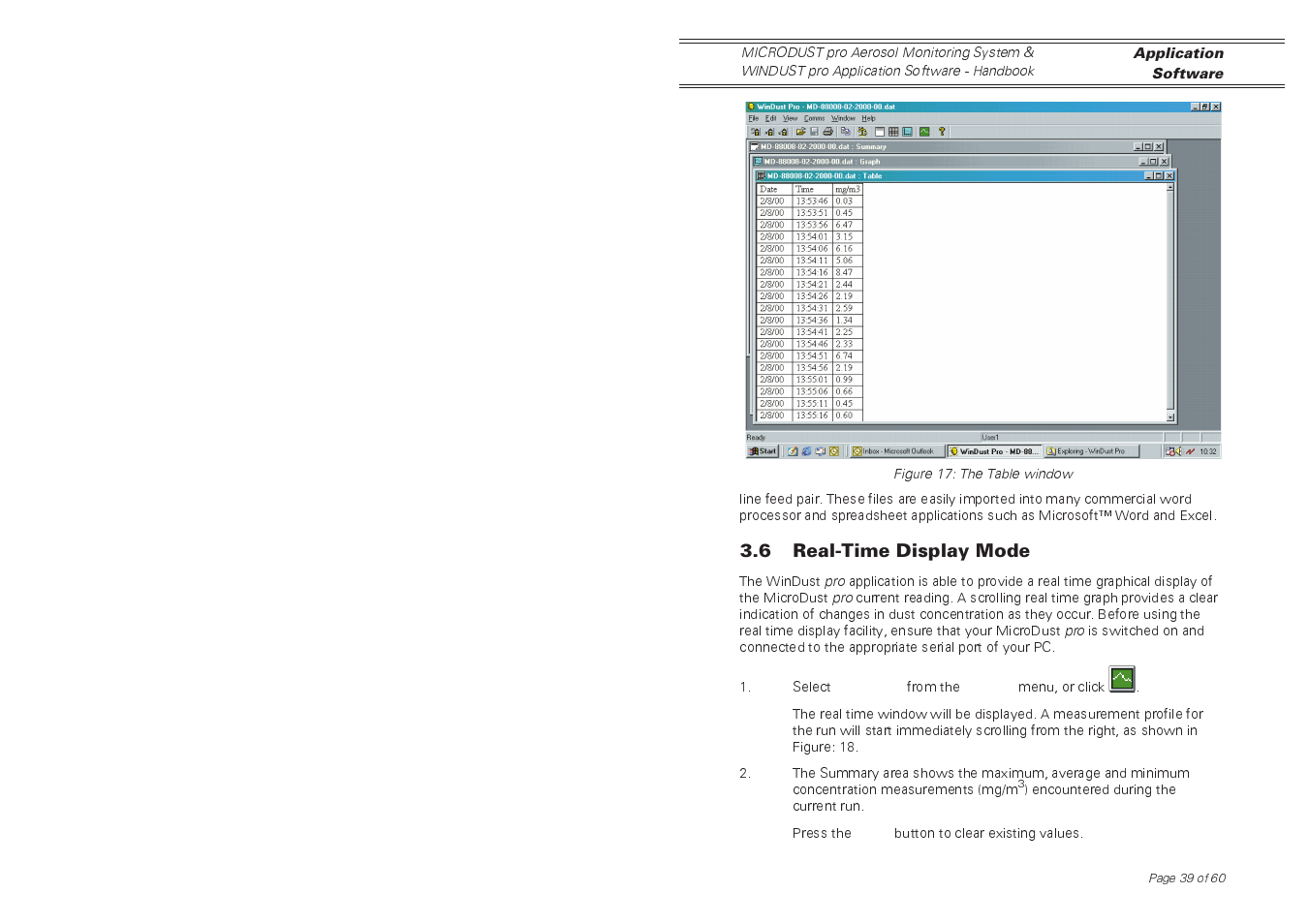Image resolution: width=1309 pixels, height=924 pixels.
Task: Open the Help menu
Action: [869, 118]
